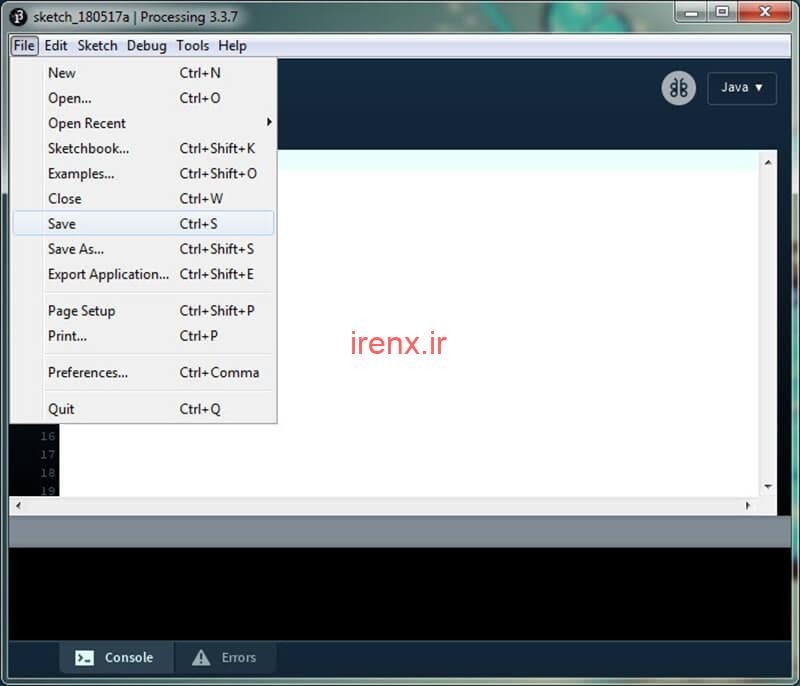Image resolution: width=800 pixels, height=686 pixels.
Task: Click the editor vertical scrollbar down arrow
Action: (768, 486)
